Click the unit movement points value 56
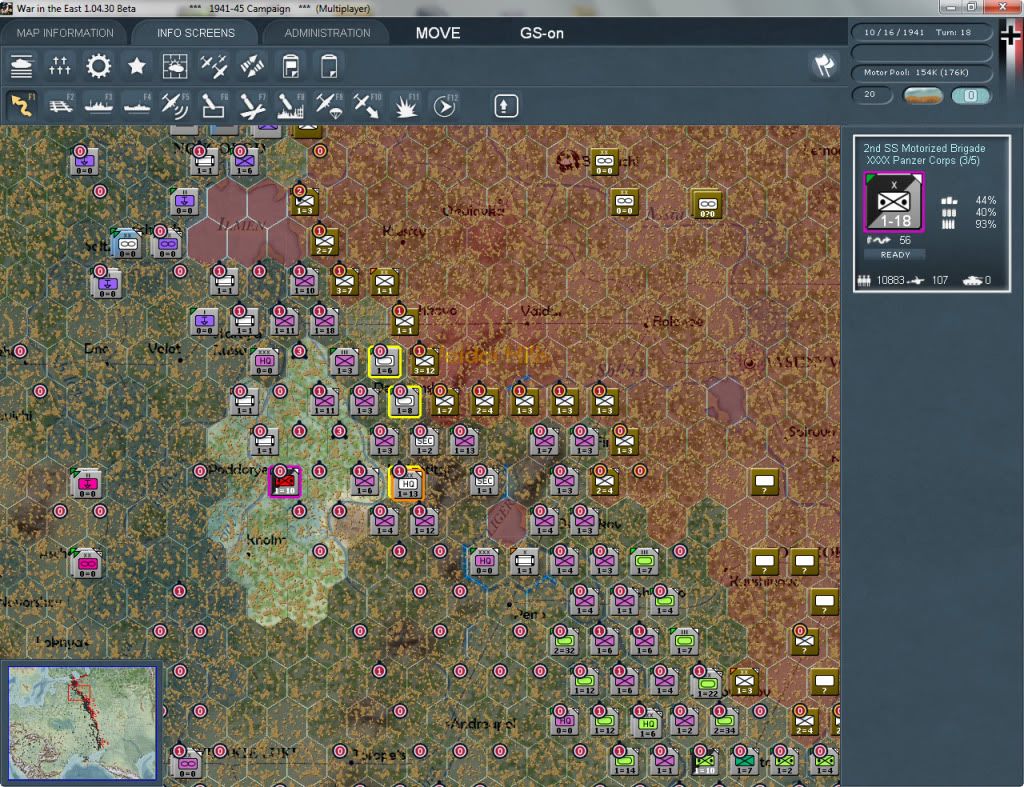The width and height of the screenshot is (1024, 787). [904, 240]
